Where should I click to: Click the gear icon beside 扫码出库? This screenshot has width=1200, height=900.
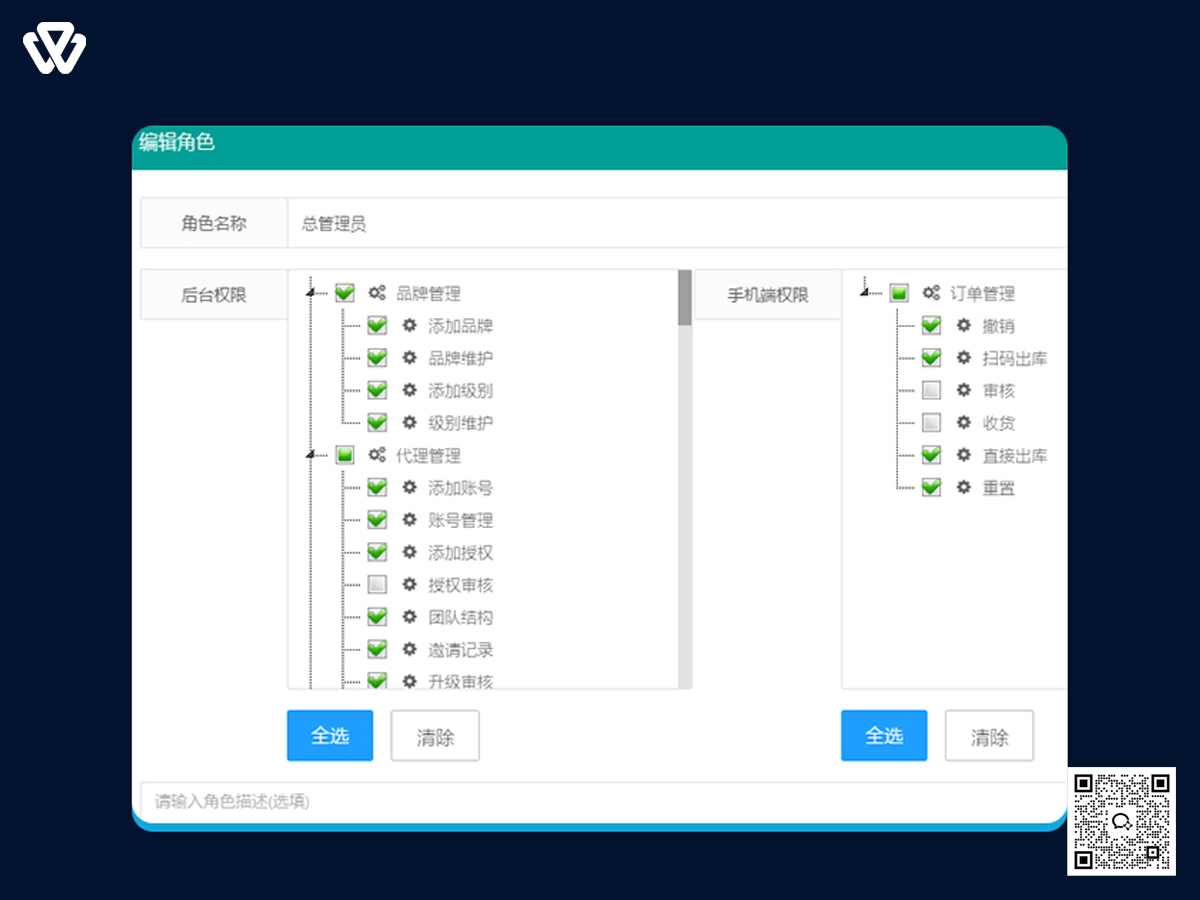point(963,358)
